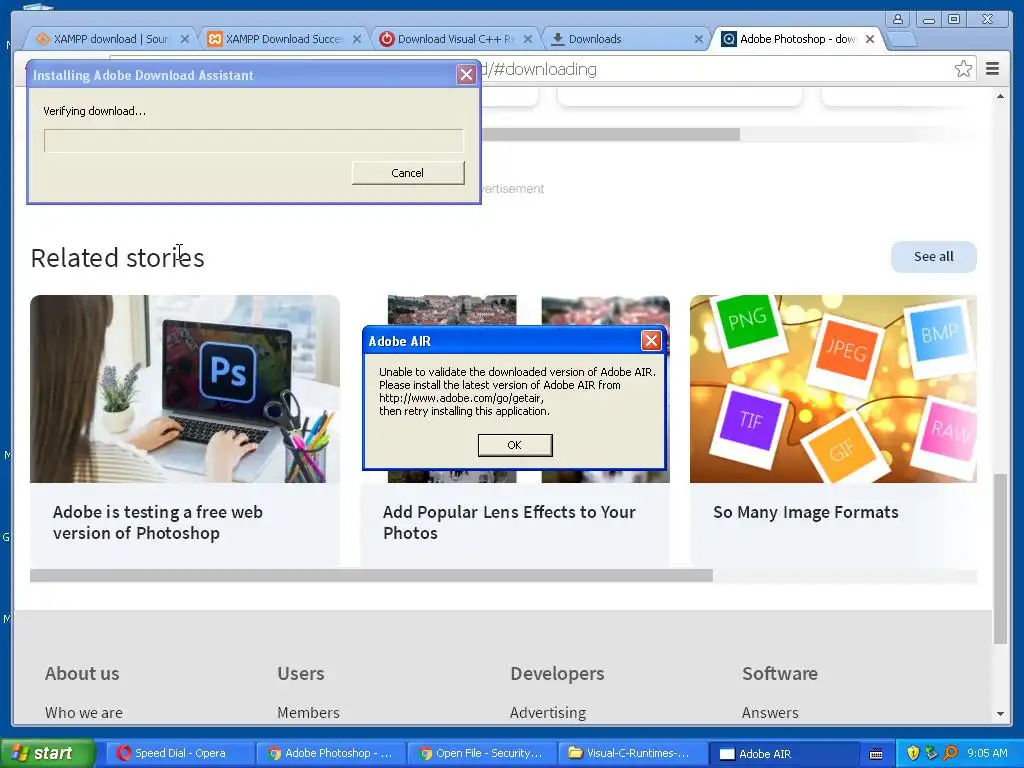Open the Members footer link
1024x768 pixels.
308,712
